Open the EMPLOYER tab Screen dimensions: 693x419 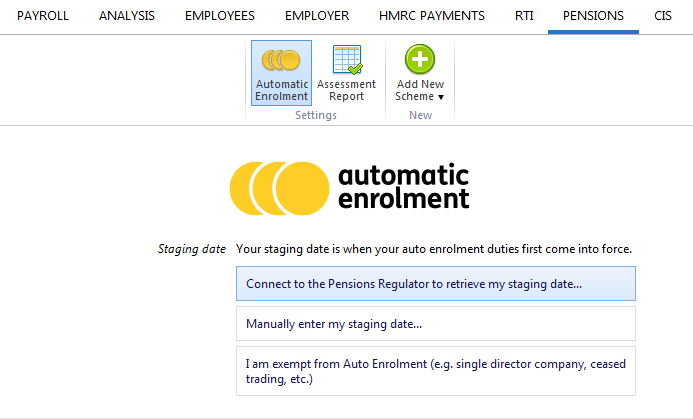317,16
